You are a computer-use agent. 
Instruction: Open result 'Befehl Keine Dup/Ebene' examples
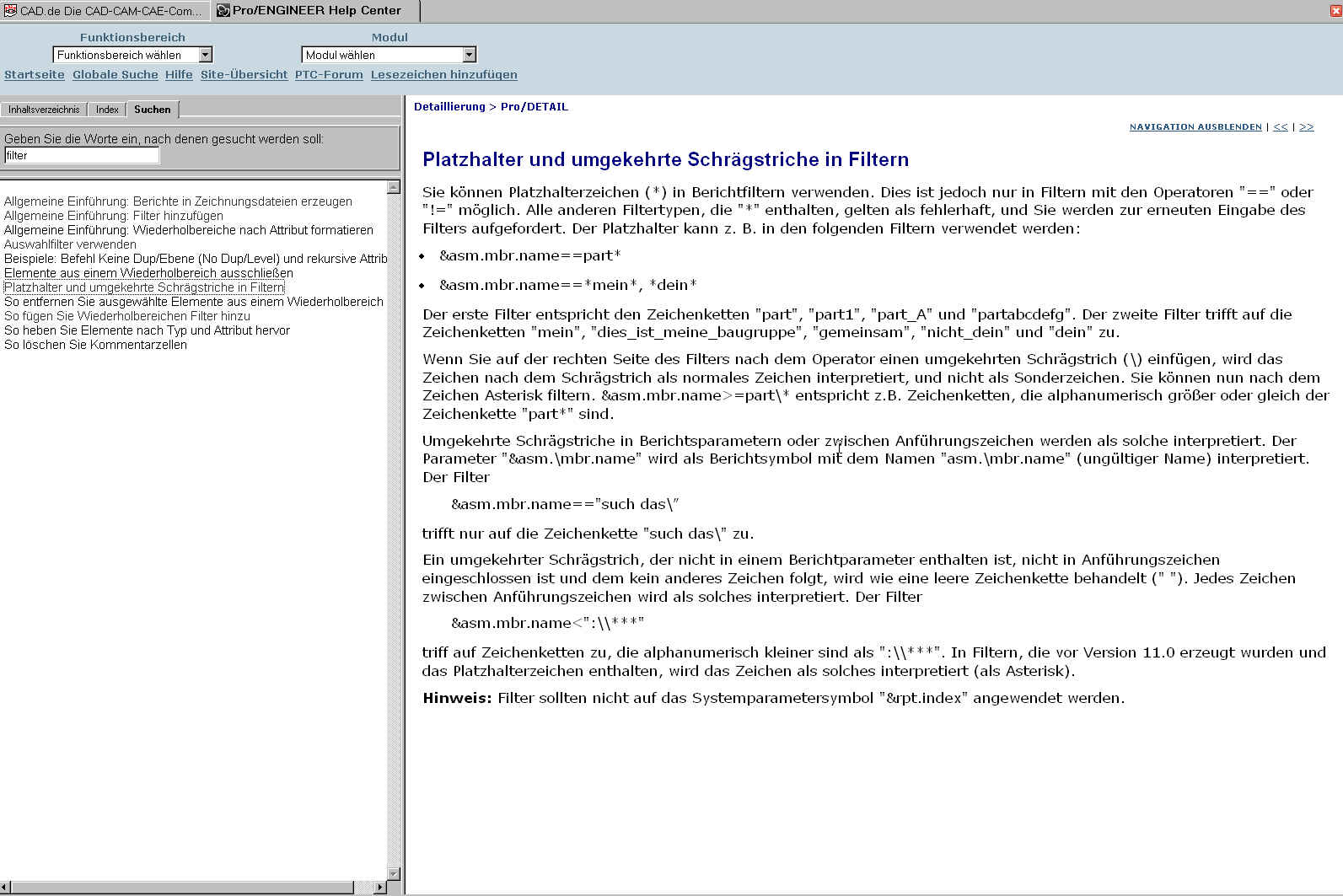pyautogui.click(x=196, y=259)
